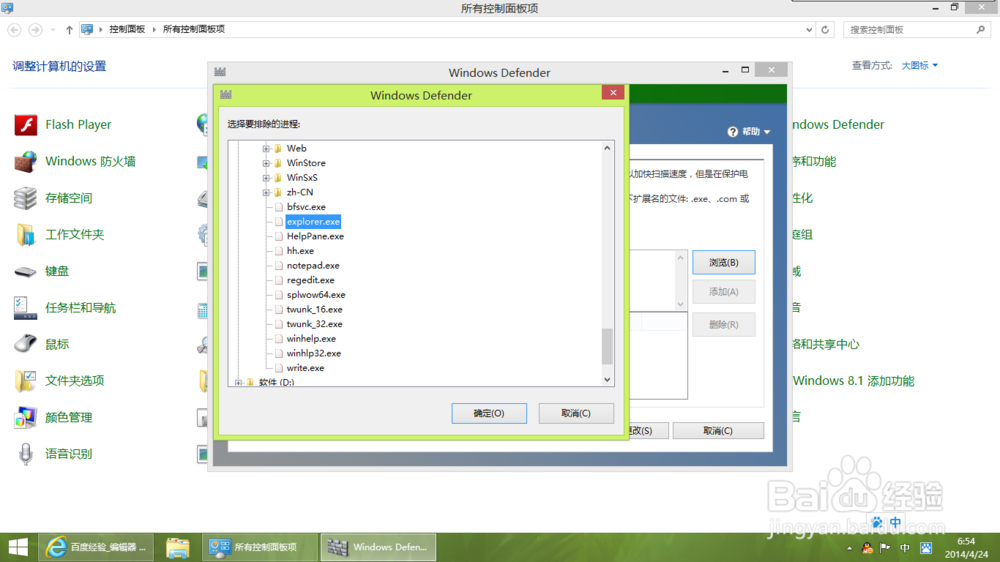Click the 浏览(B) browse button

point(724,262)
